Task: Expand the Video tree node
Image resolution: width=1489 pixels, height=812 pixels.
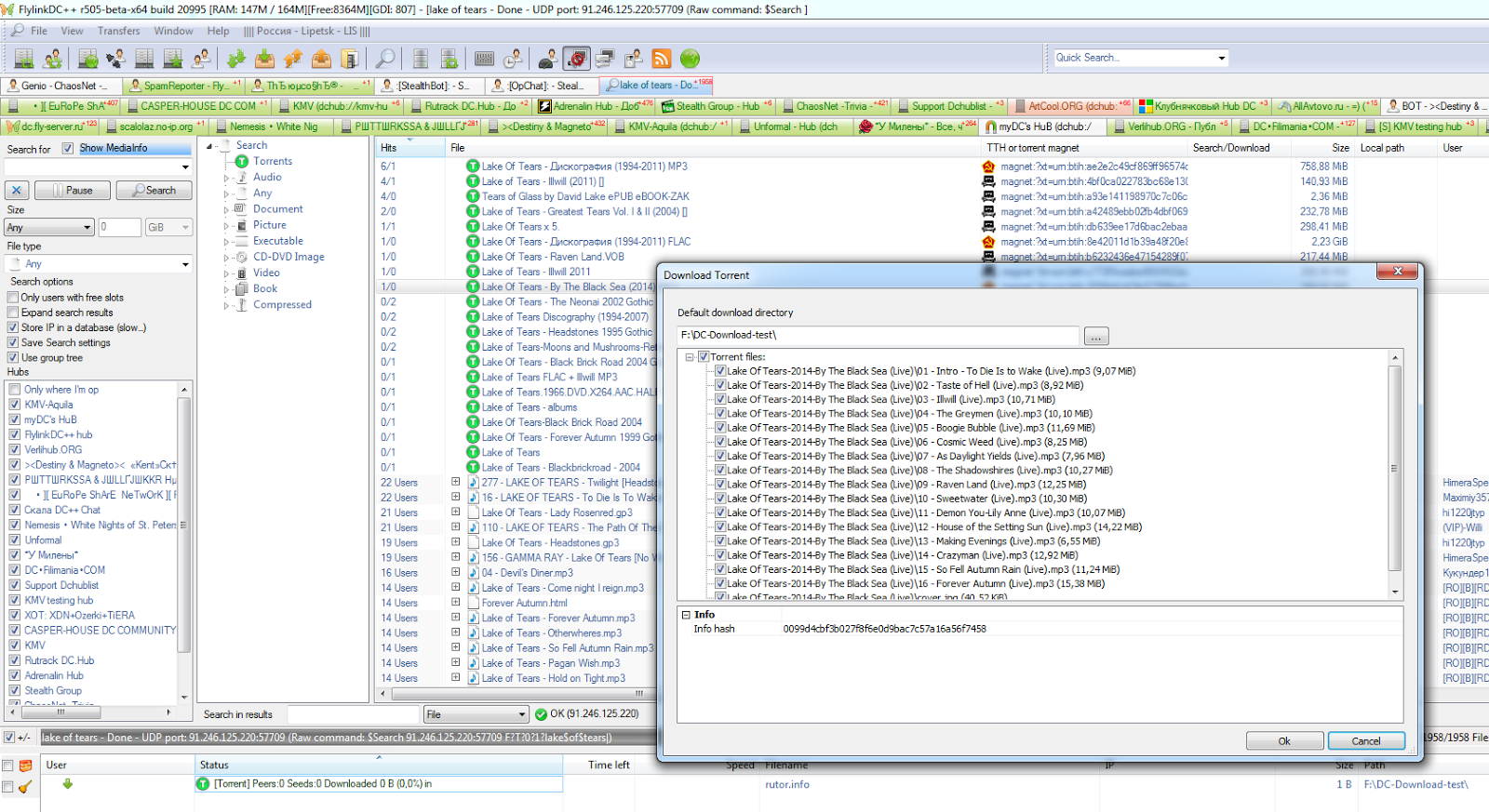Action: [x=226, y=273]
